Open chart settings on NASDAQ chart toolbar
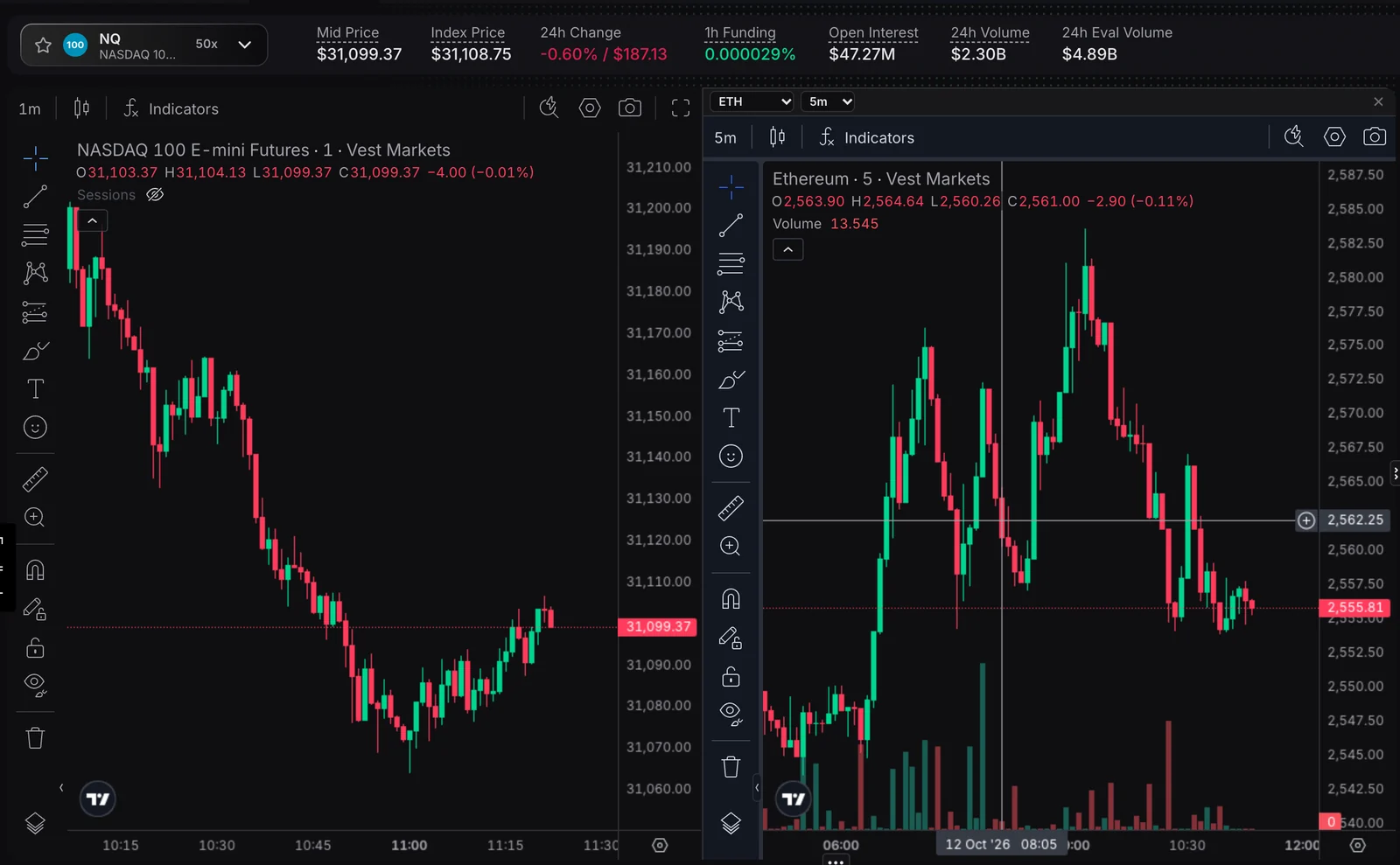The height and width of the screenshot is (865, 1400). click(590, 108)
